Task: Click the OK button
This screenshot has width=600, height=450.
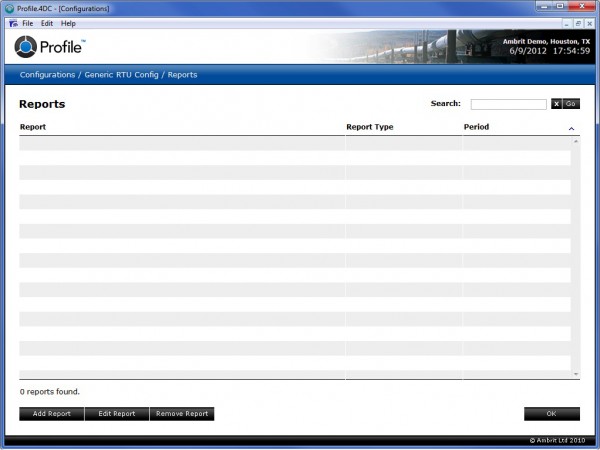Action: [552, 414]
